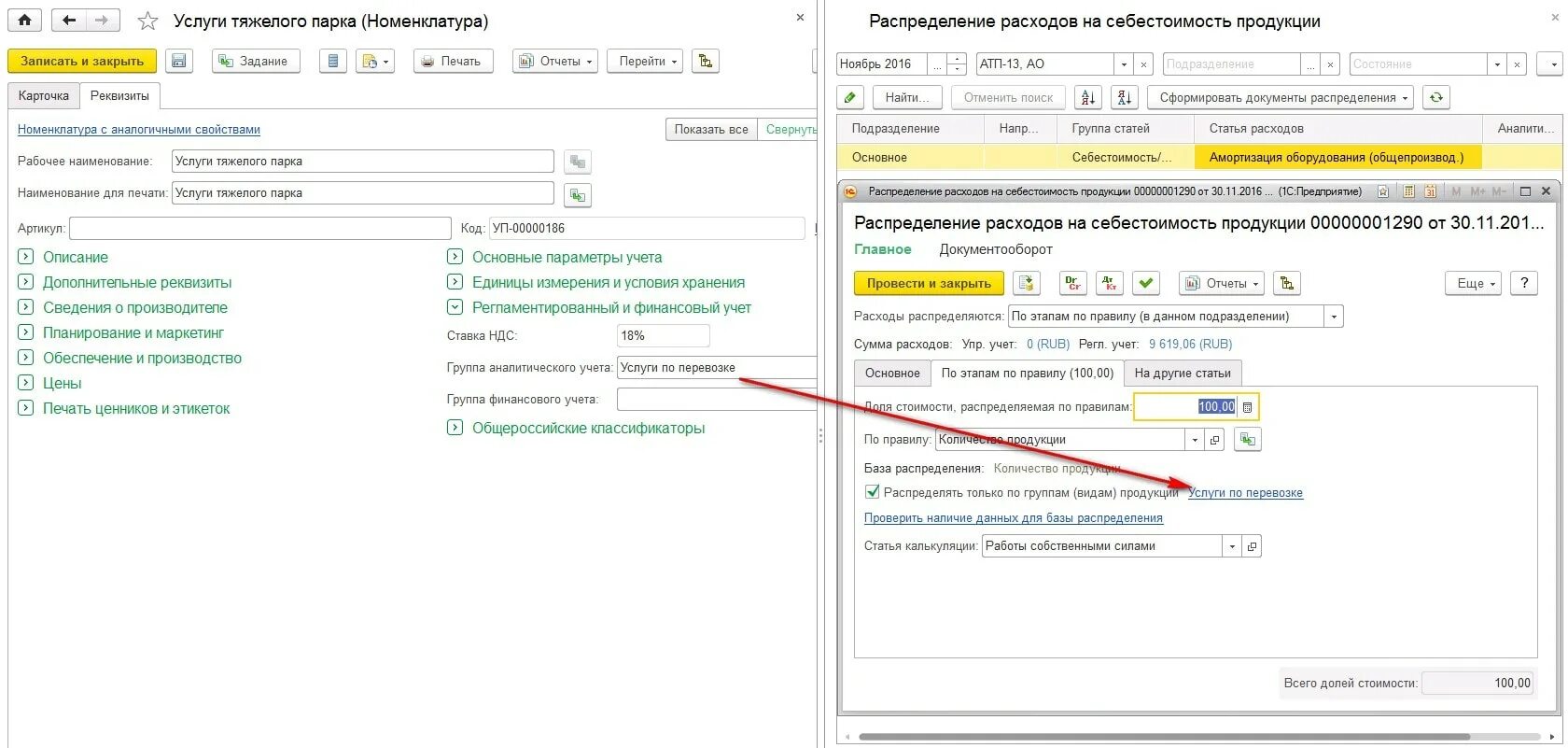Click Свернуть button
The height and width of the screenshot is (748, 1568).
(x=790, y=129)
